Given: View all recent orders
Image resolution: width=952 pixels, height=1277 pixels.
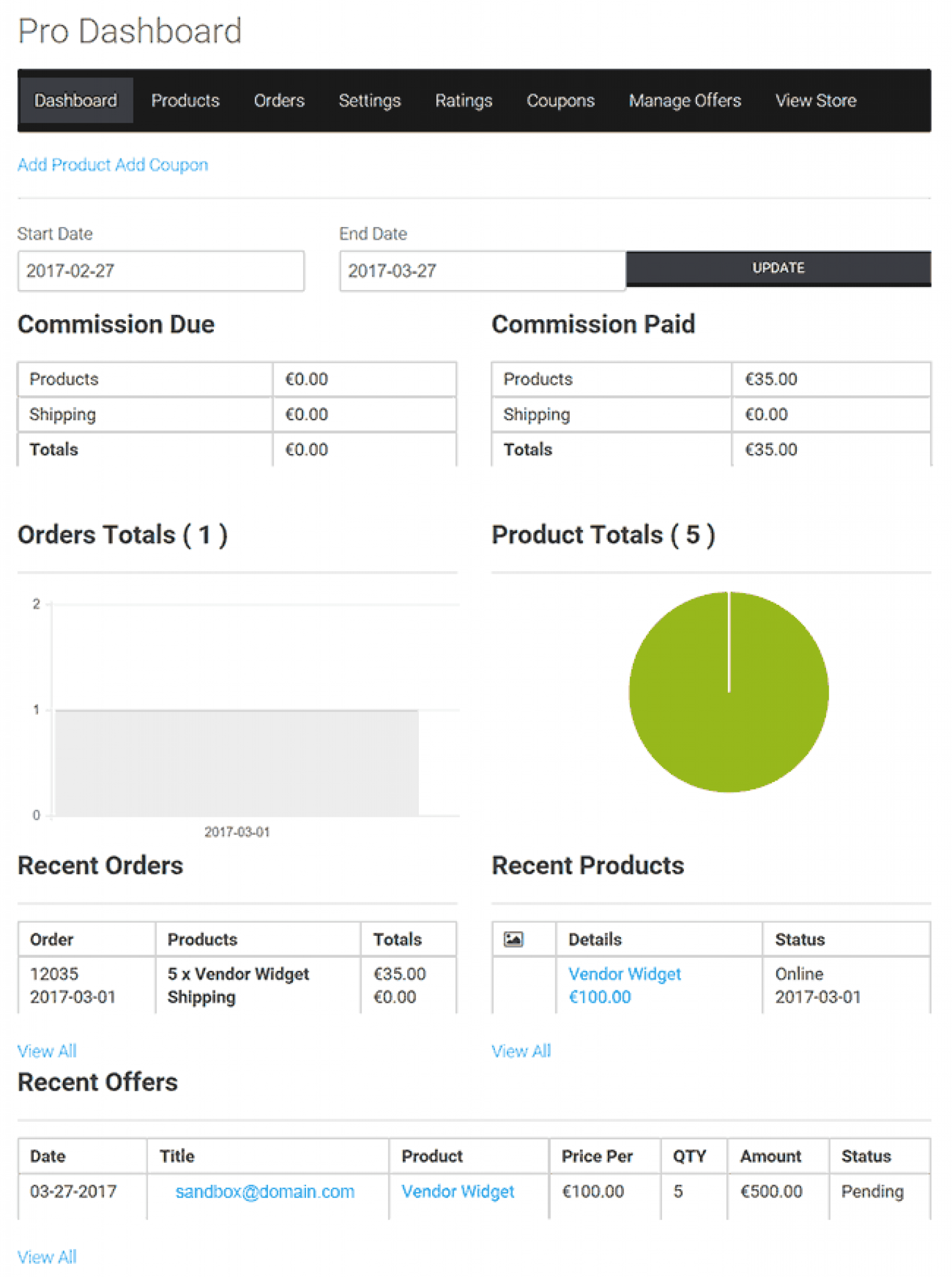Looking at the screenshot, I should click(x=47, y=1051).
